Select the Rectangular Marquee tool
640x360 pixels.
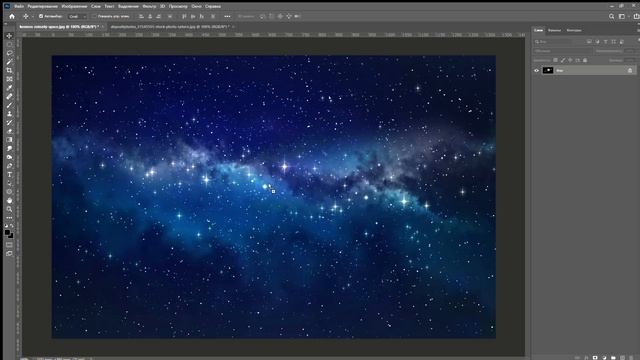(x=9, y=44)
